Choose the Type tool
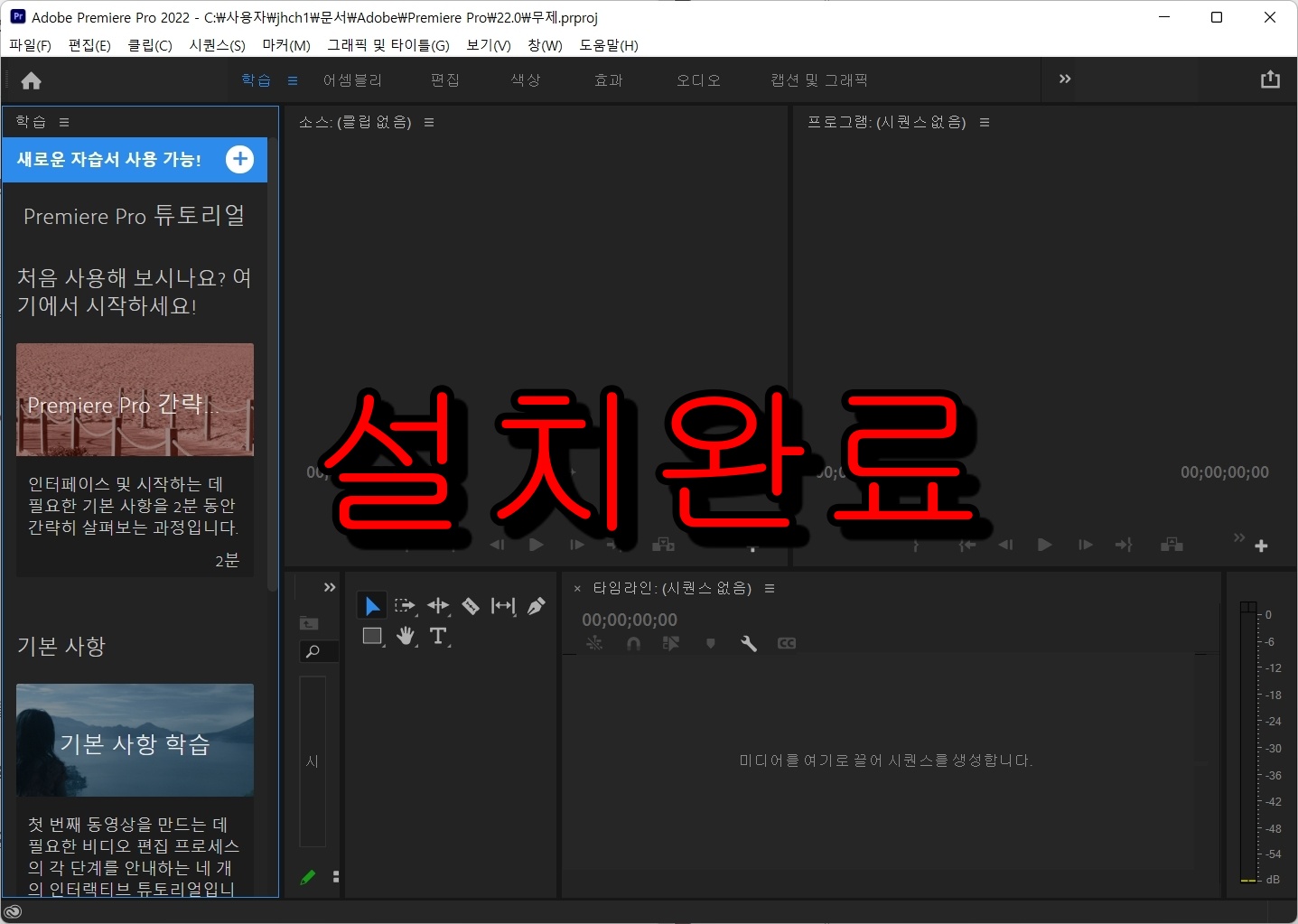Image resolution: width=1298 pixels, height=924 pixels. [x=439, y=637]
